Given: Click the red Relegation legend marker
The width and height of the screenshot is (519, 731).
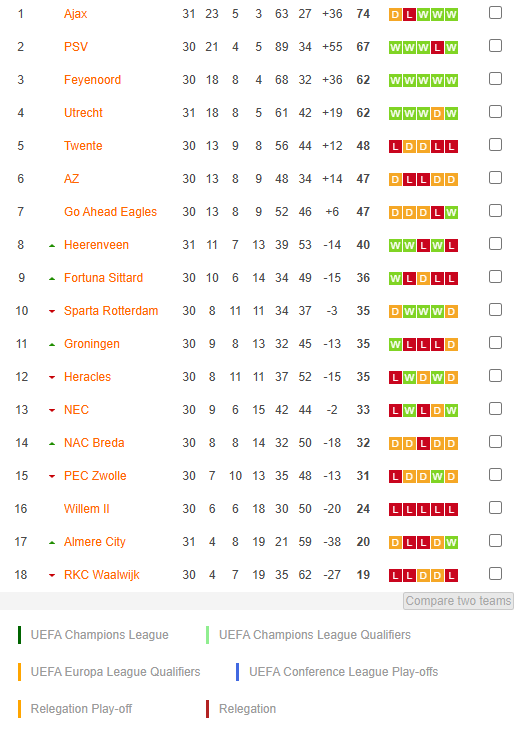Looking at the screenshot, I should pyautogui.click(x=208, y=709).
